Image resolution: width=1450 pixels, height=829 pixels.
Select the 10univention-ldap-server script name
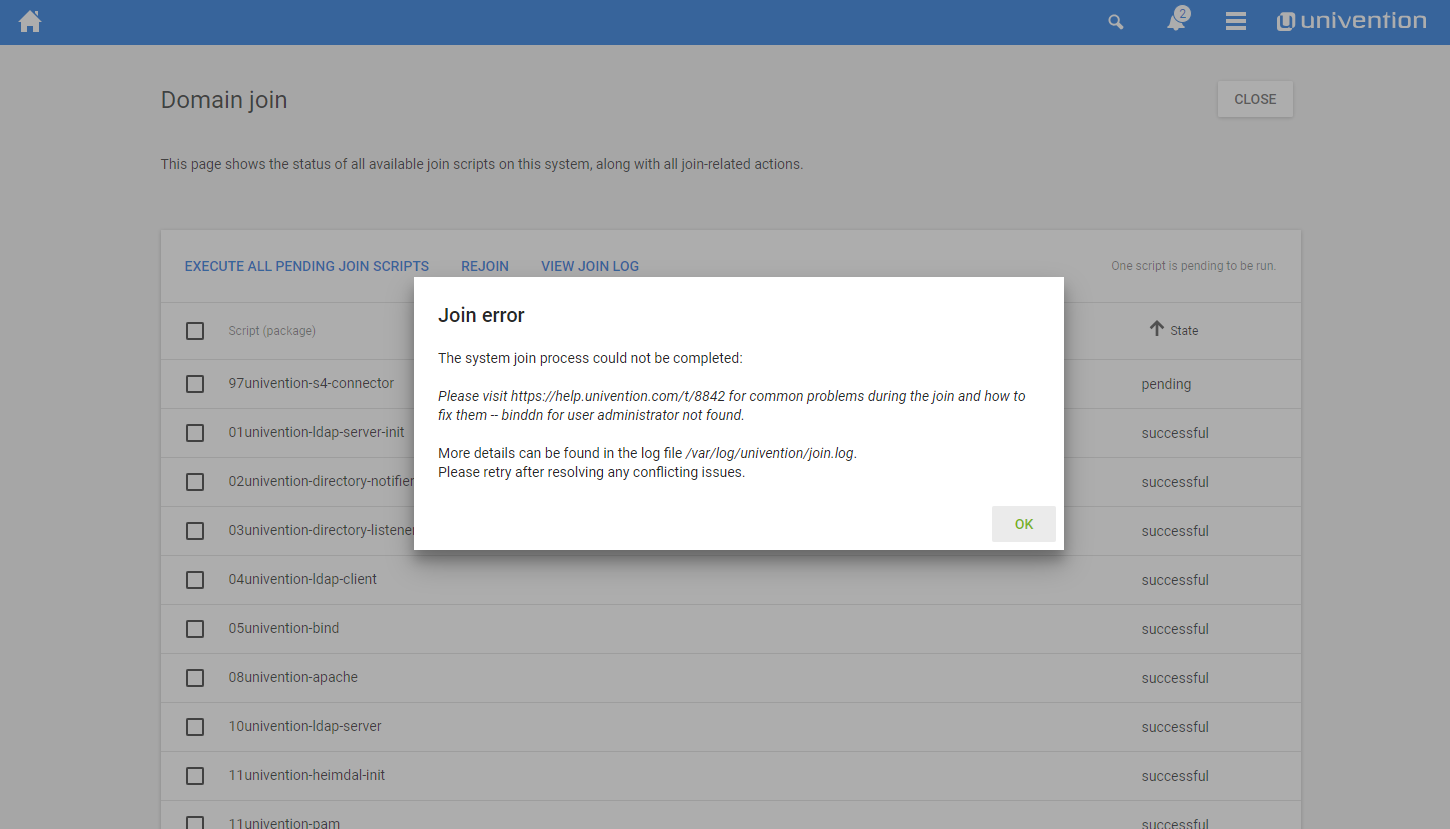(x=305, y=726)
